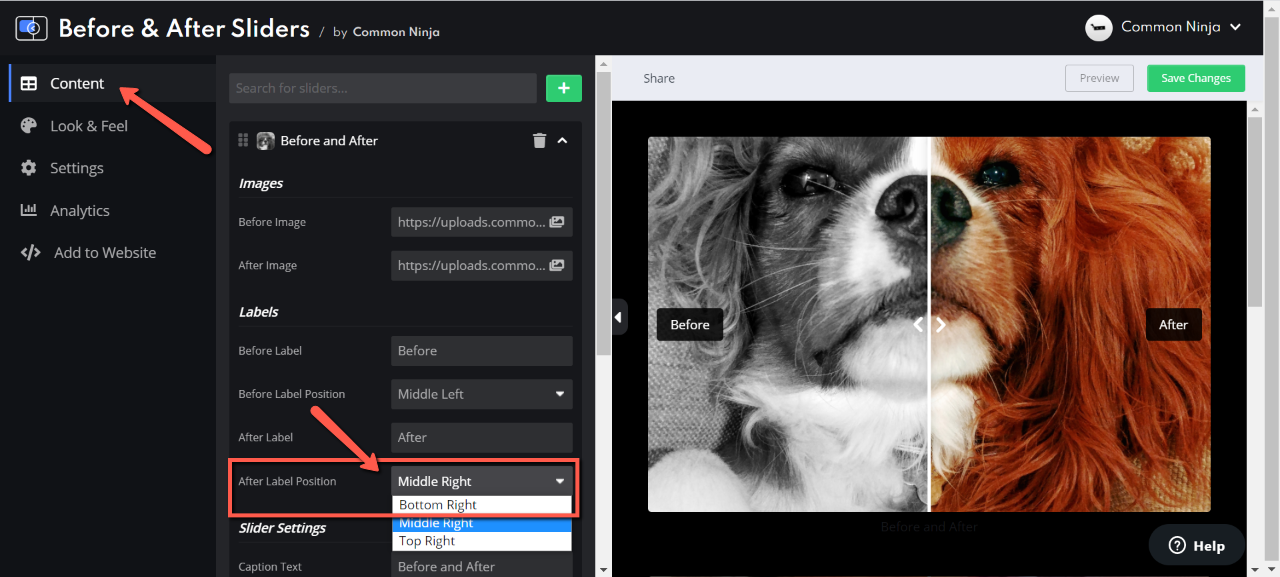This screenshot has width=1280, height=577.
Task: Click the Search for sliders field
Action: tap(382, 88)
